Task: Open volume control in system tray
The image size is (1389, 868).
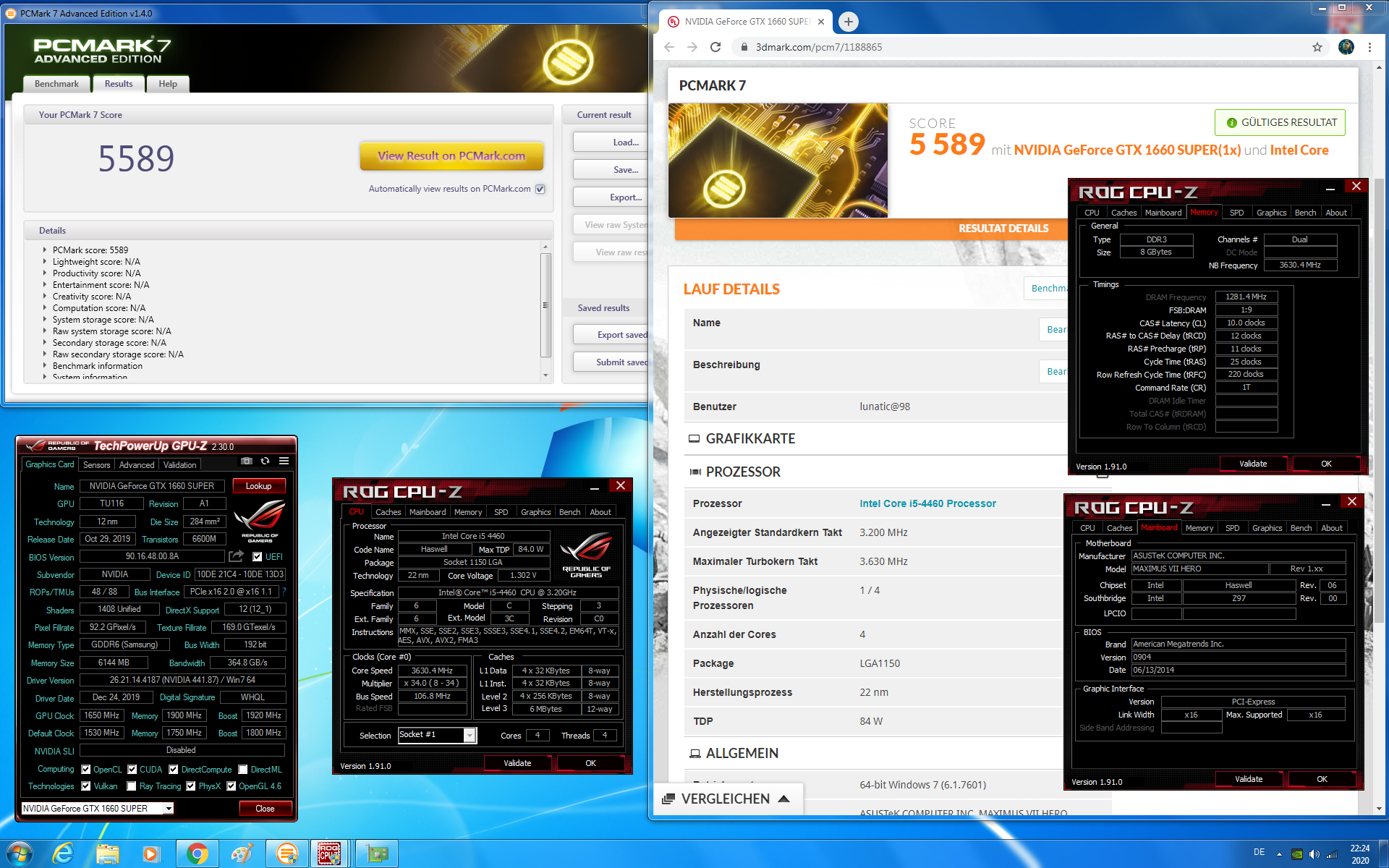Action: [x=1314, y=854]
